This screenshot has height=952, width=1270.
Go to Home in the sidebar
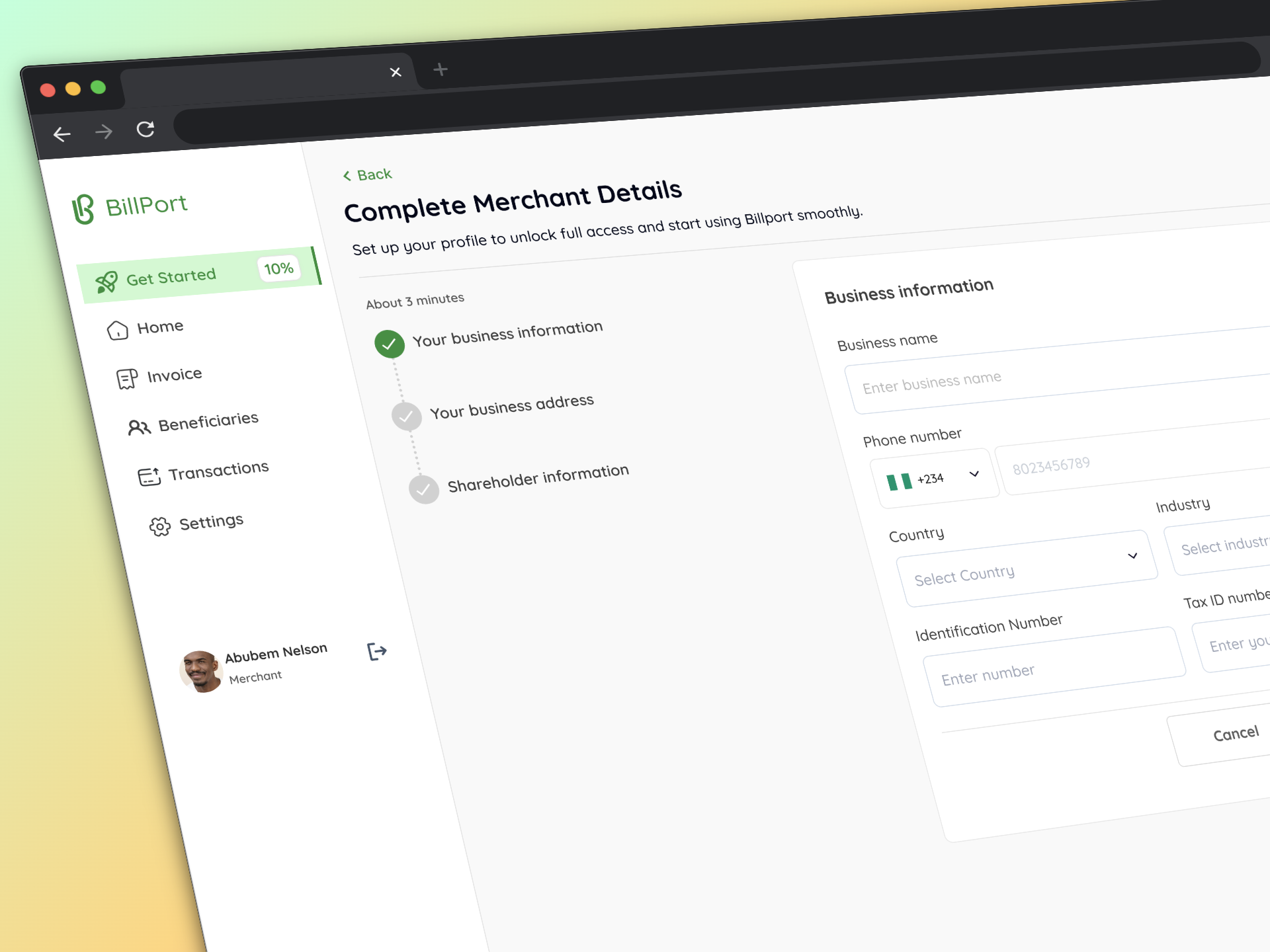point(146,329)
